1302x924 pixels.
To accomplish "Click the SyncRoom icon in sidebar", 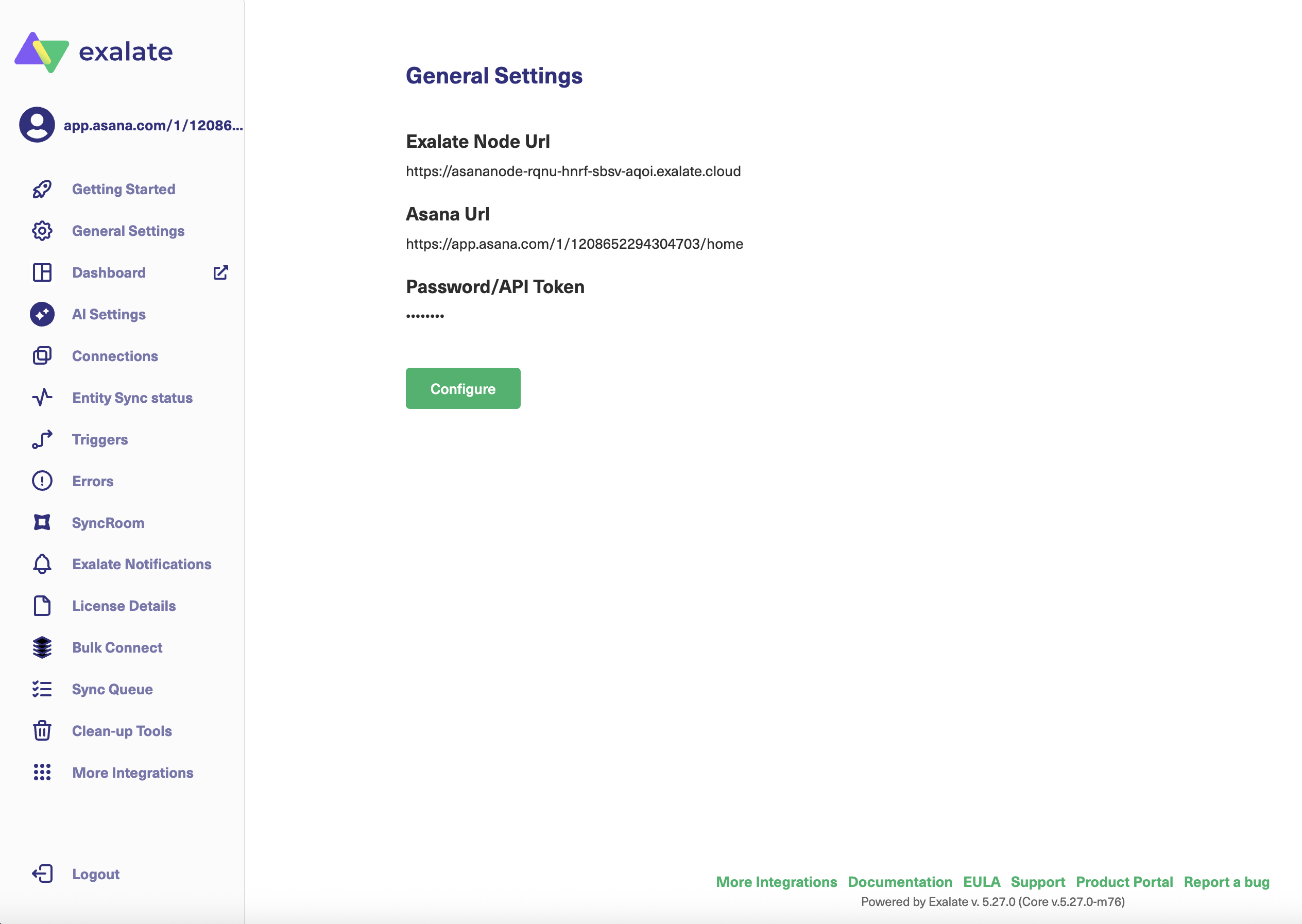I will point(42,523).
